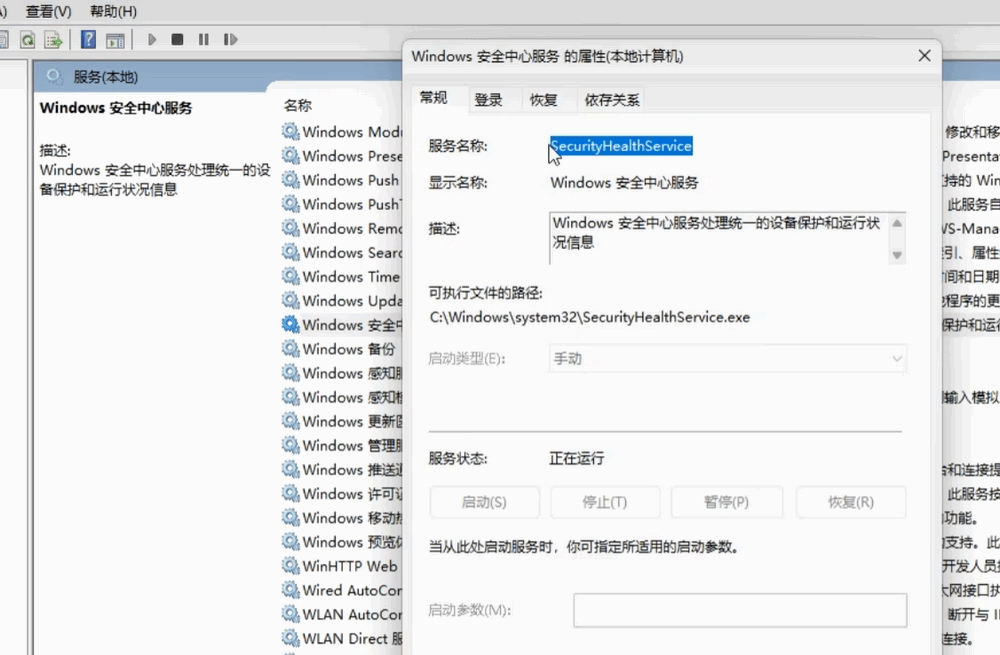This screenshot has width=1000, height=655.
Task: Click the 正在运行 service status text
Action: pyautogui.click(x=577, y=459)
